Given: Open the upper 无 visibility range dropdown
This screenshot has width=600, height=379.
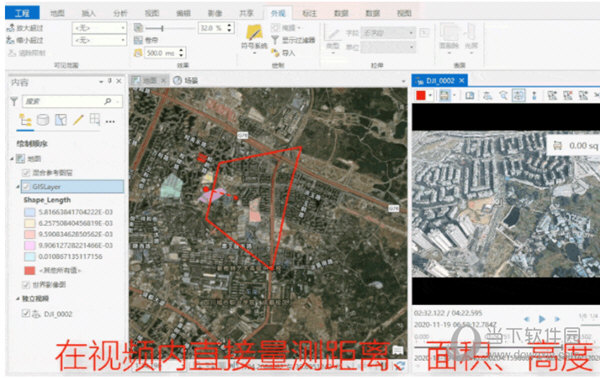Looking at the screenshot, I should (99, 28).
